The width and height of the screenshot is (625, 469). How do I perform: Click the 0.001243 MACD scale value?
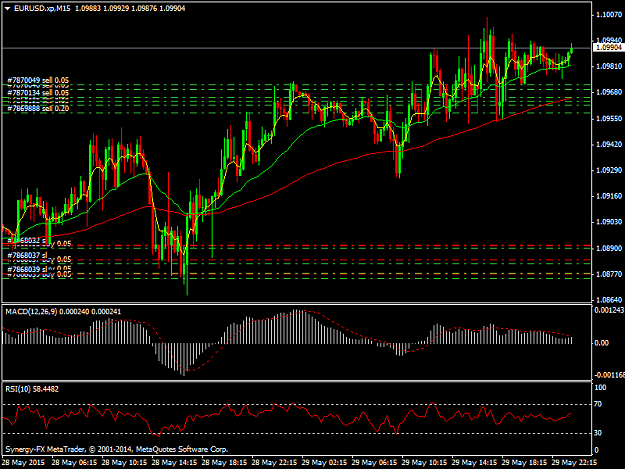pyautogui.click(x=609, y=310)
